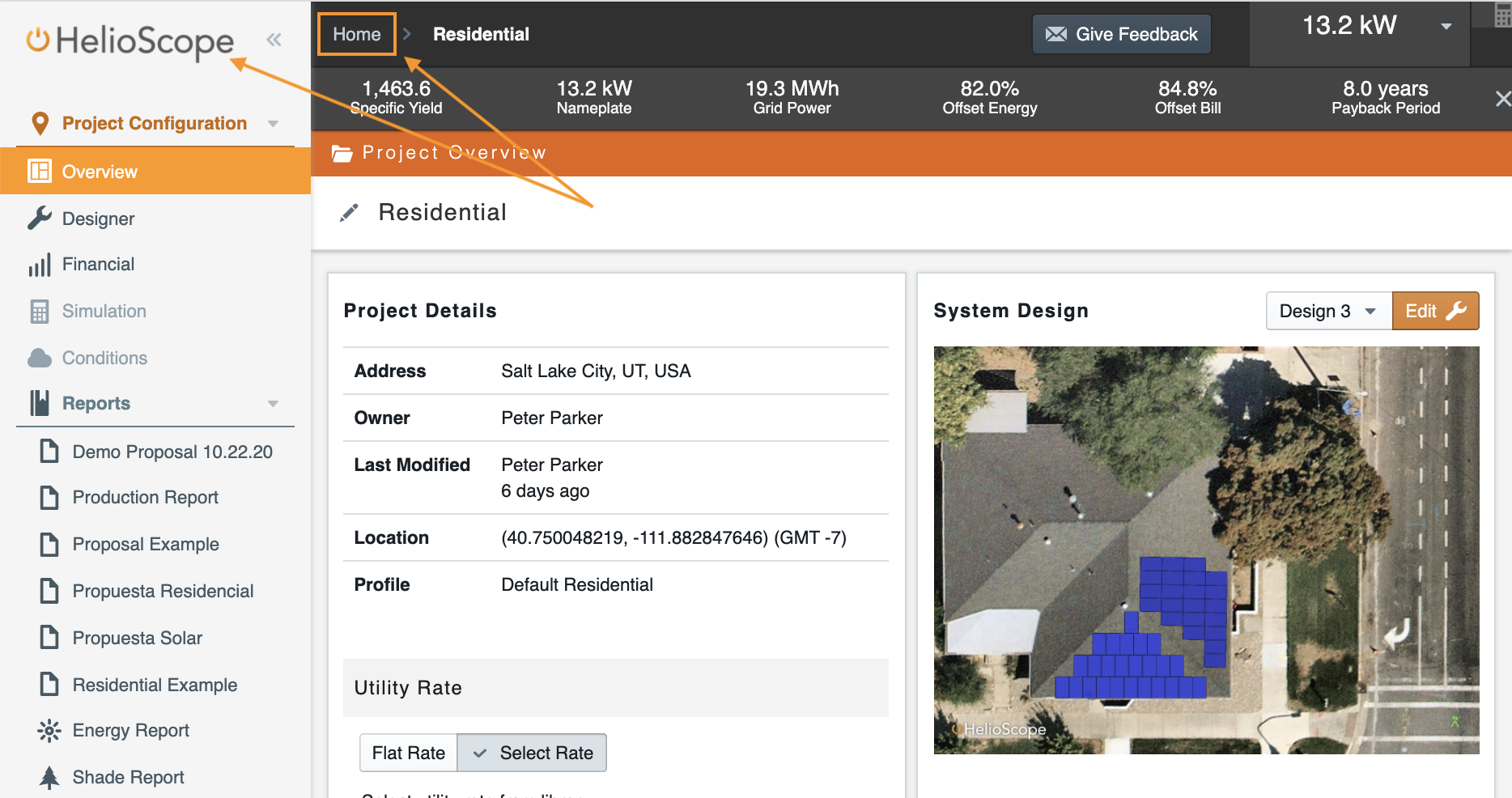1512x798 pixels.
Task: Click the Proposal Example document icon
Action: click(x=49, y=544)
